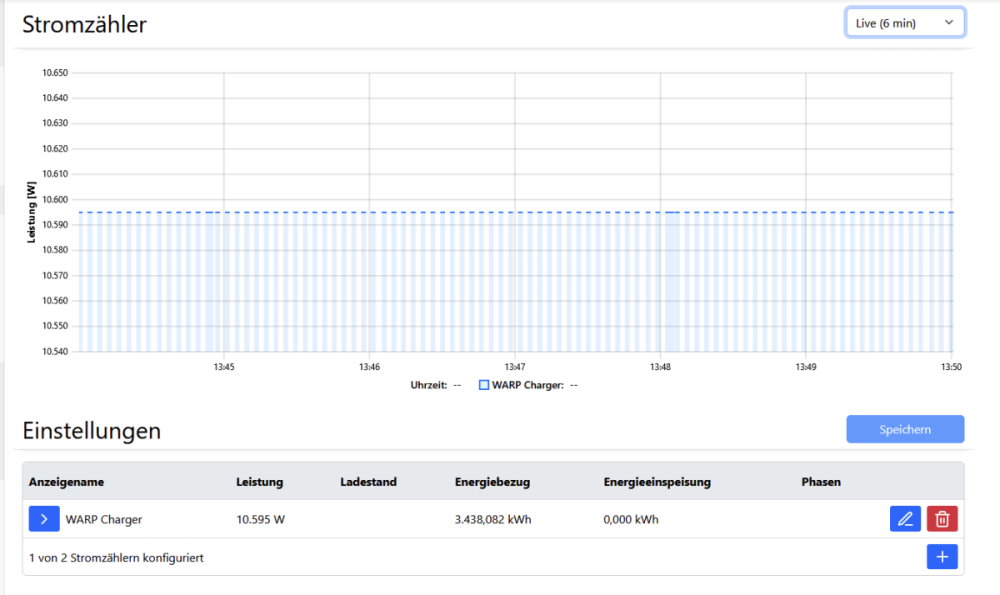Open the Live (6 min) time range dropdown
The width and height of the screenshot is (1000, 595).
coord(904,23)
